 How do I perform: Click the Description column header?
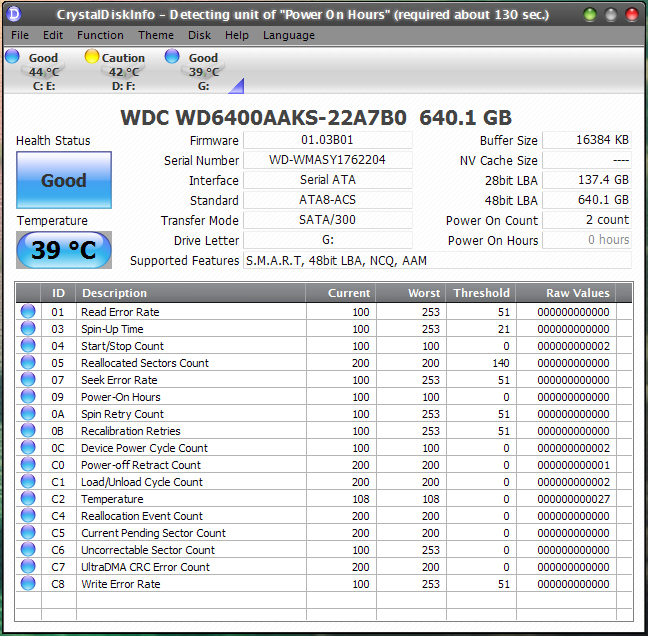click(x=191, y=293)
